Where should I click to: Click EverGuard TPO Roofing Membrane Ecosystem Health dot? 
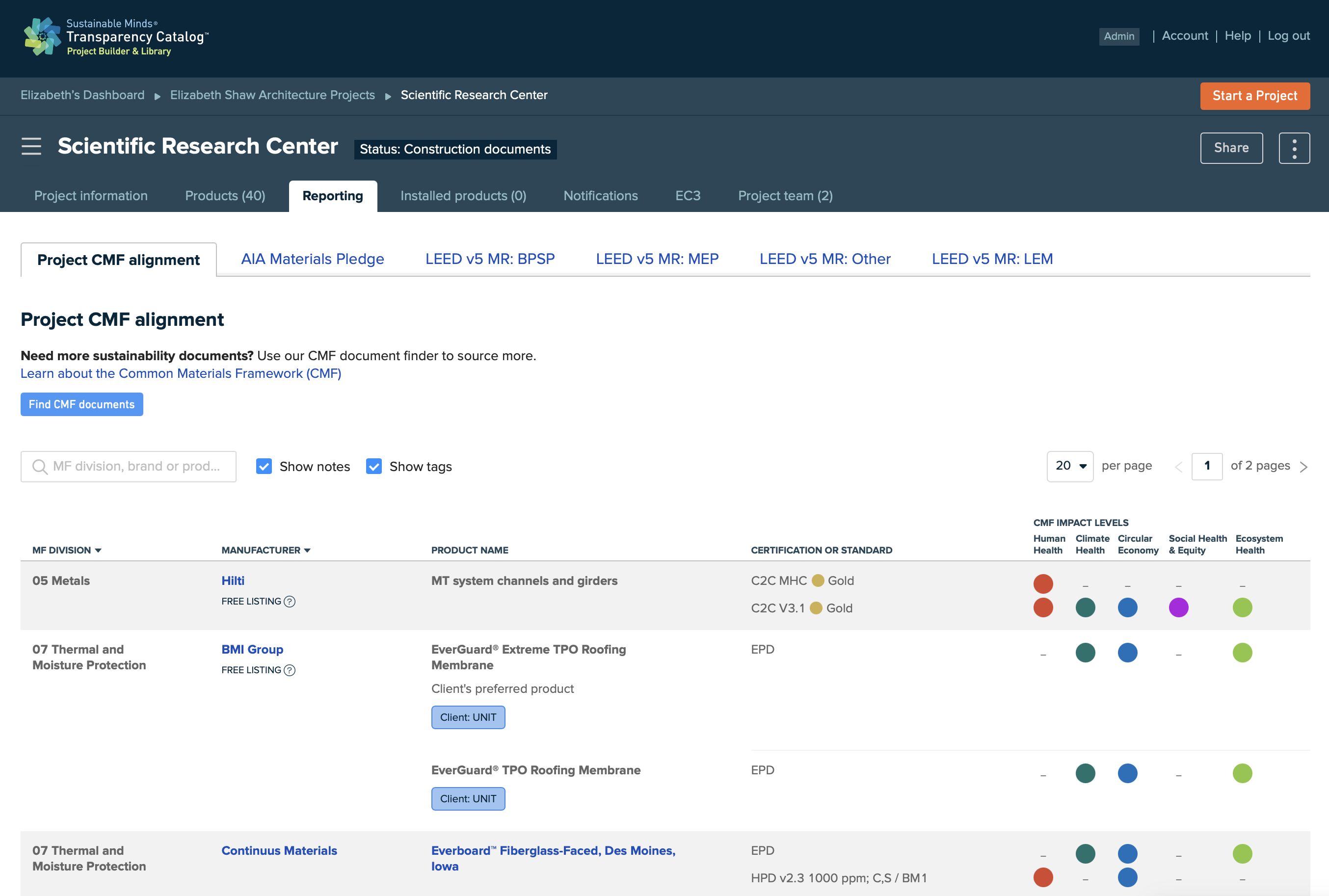click(x=1242, y=773)
